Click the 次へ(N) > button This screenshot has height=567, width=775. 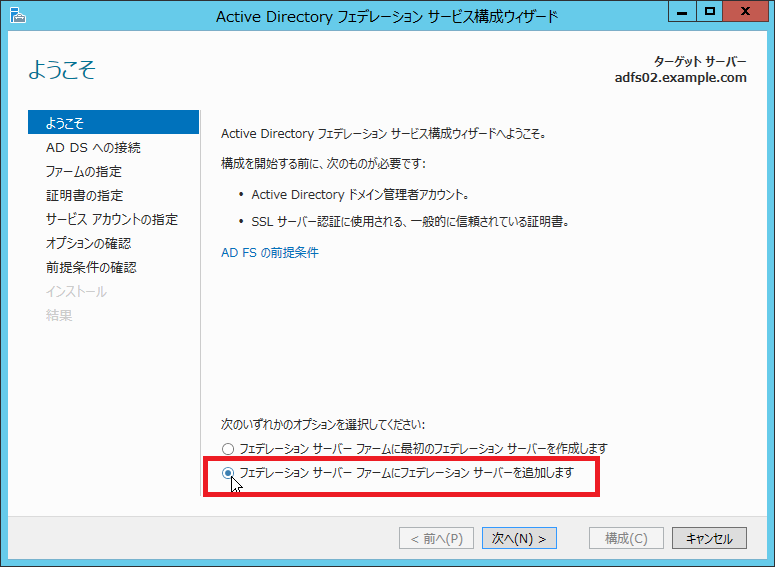(x=519, y=538)
